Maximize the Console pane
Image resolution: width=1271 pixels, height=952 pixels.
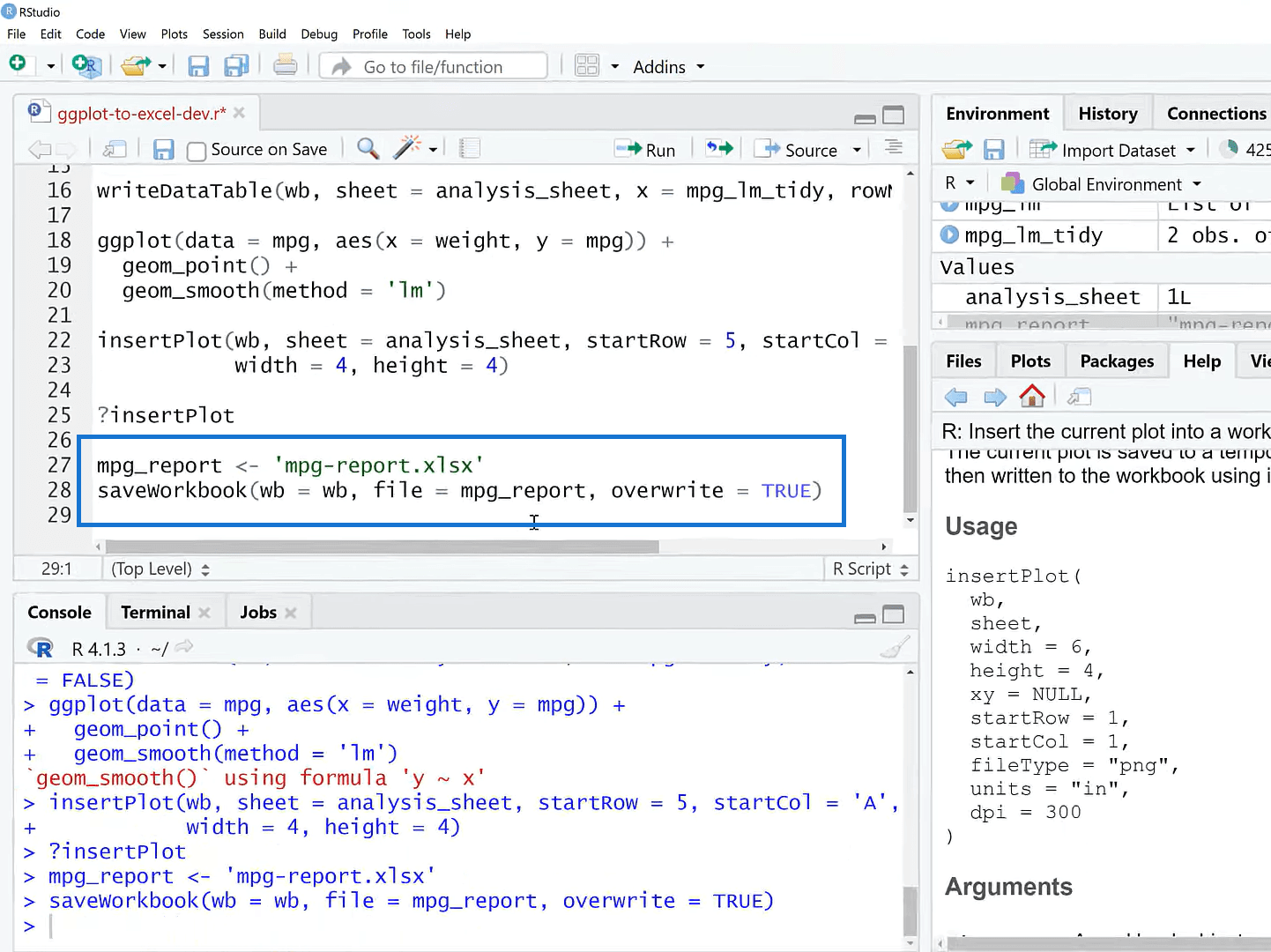(x=894, y=614)
